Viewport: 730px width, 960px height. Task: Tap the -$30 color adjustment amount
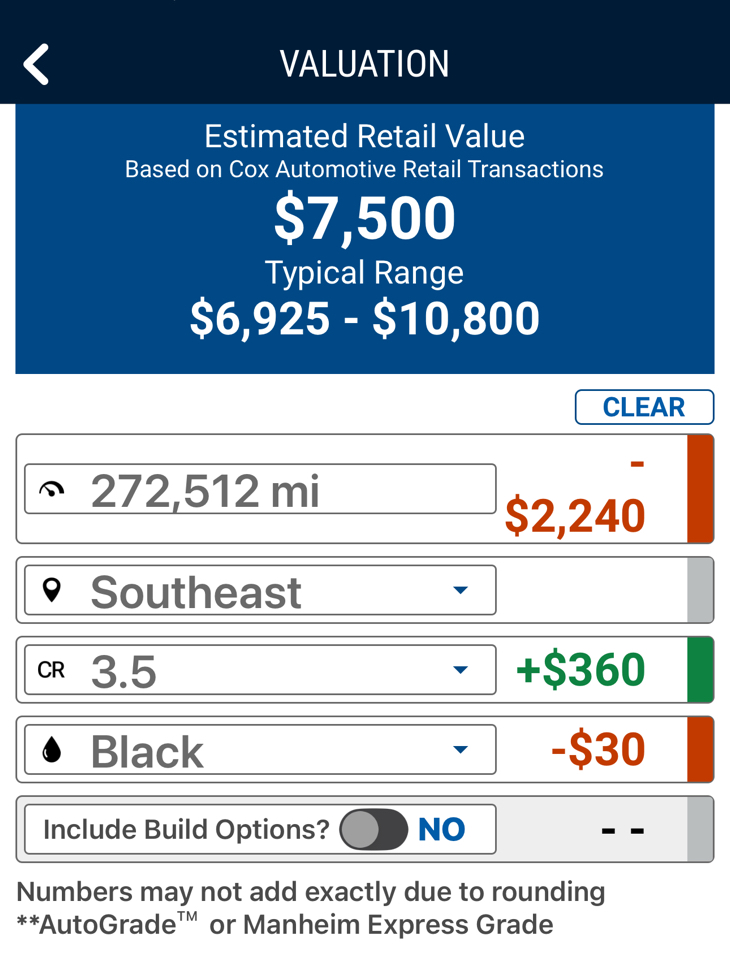pos(598,750)
